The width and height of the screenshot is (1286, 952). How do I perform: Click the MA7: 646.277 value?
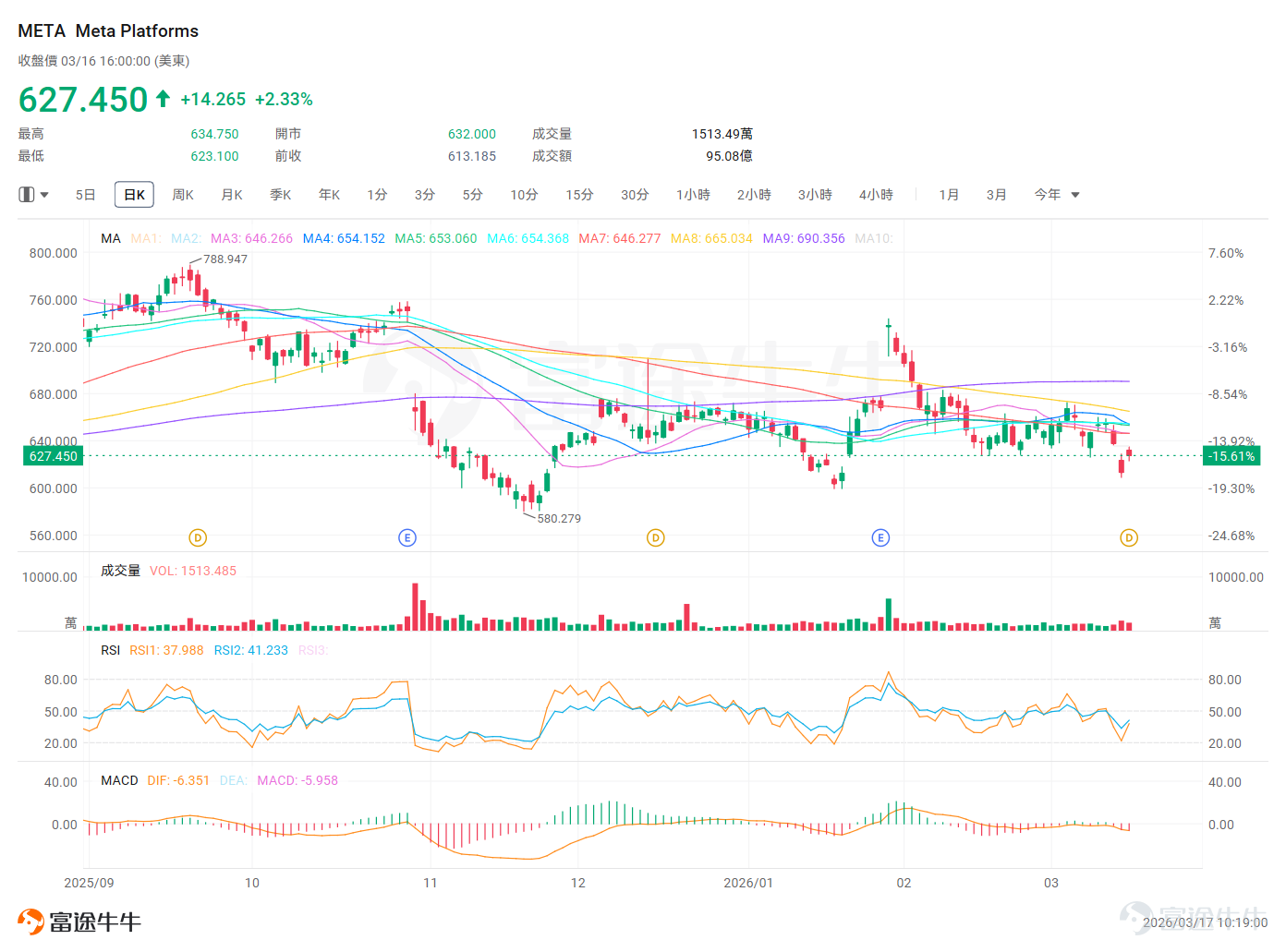pyautogui.click(x=620, y=238)
